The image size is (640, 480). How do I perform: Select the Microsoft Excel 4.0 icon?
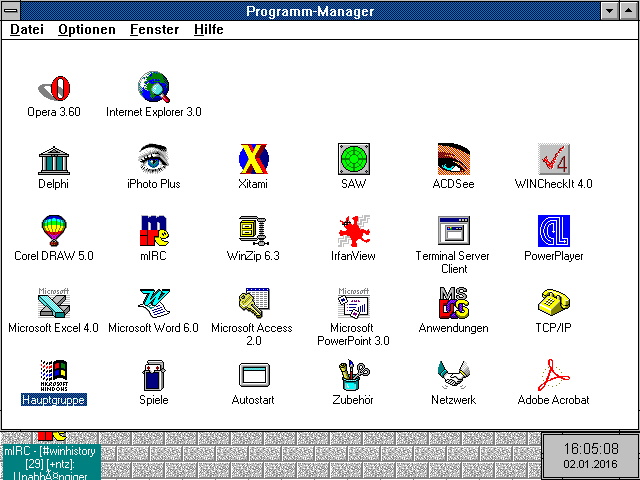(x=53, y=303)
